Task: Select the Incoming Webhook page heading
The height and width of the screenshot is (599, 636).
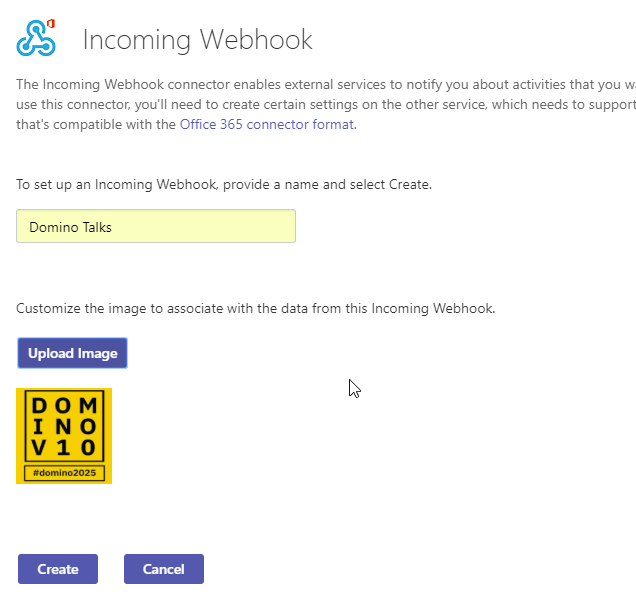Action: pyautogui.click(x=198, y=40)
